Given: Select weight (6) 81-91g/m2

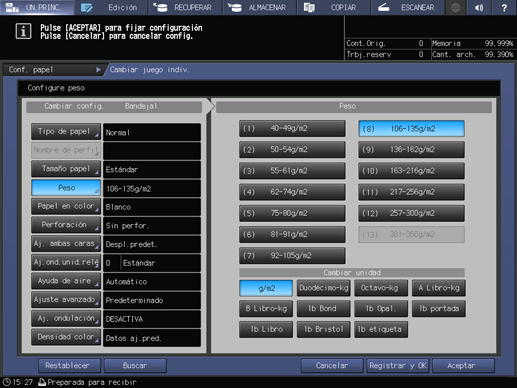Looking at the screenshot, I should pyautogui.click(x=292, y=235).
